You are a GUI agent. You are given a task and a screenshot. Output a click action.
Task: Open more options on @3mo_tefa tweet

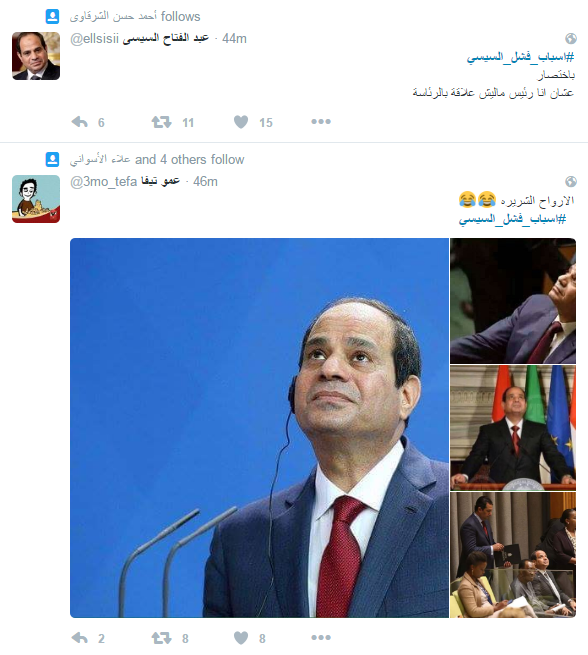(321, 637)
